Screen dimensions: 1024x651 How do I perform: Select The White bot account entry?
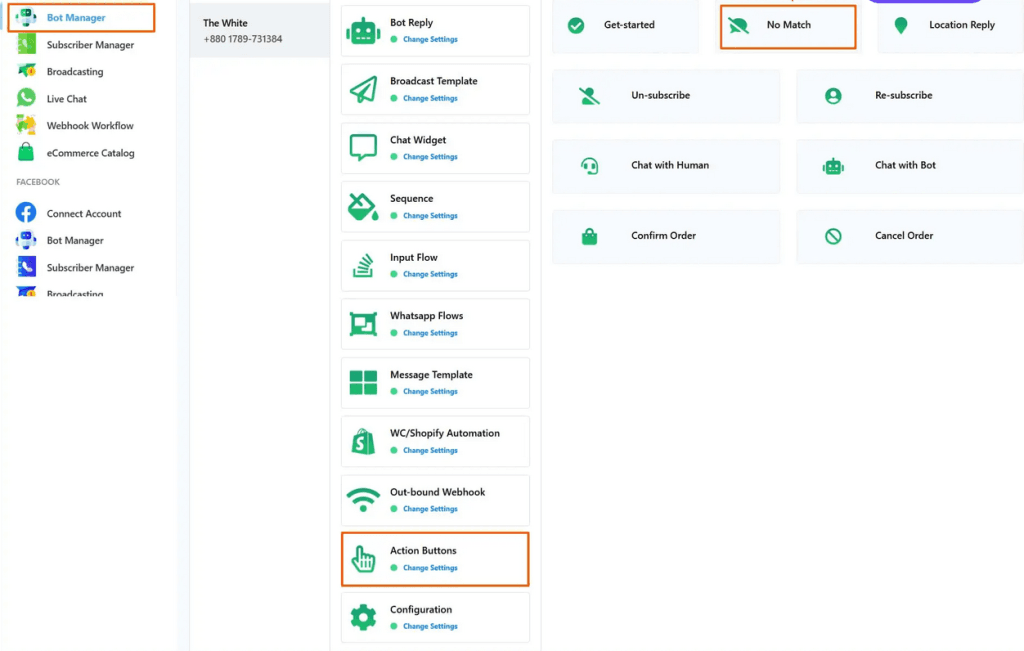tap(259, 30)
